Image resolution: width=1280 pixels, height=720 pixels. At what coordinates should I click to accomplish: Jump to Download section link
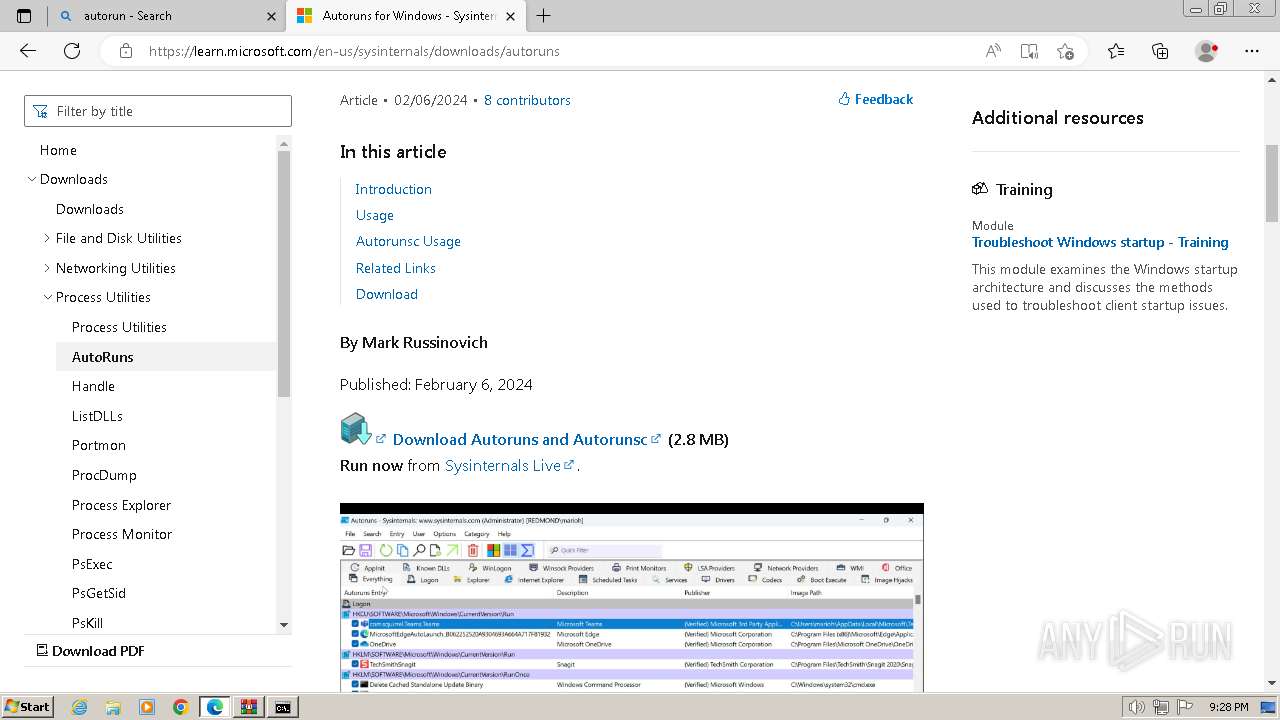click(387, 294)
